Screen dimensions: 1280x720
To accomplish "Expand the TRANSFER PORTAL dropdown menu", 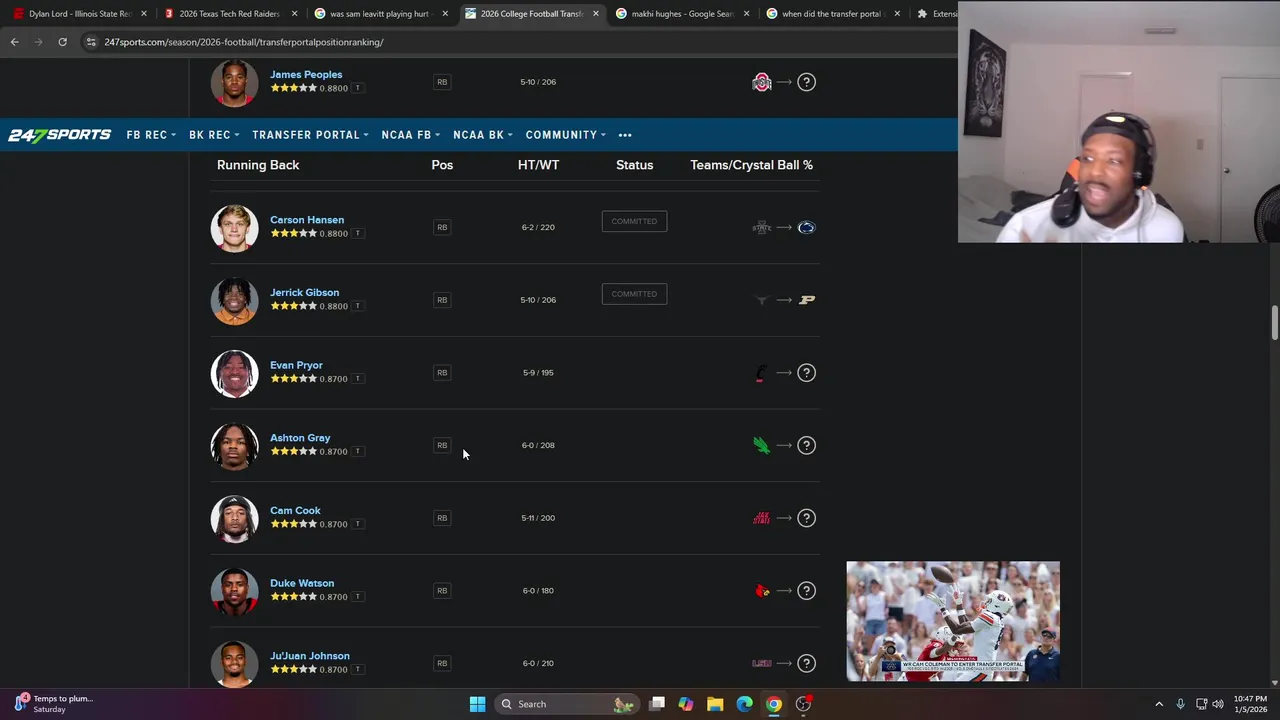I will click(310, 135).
